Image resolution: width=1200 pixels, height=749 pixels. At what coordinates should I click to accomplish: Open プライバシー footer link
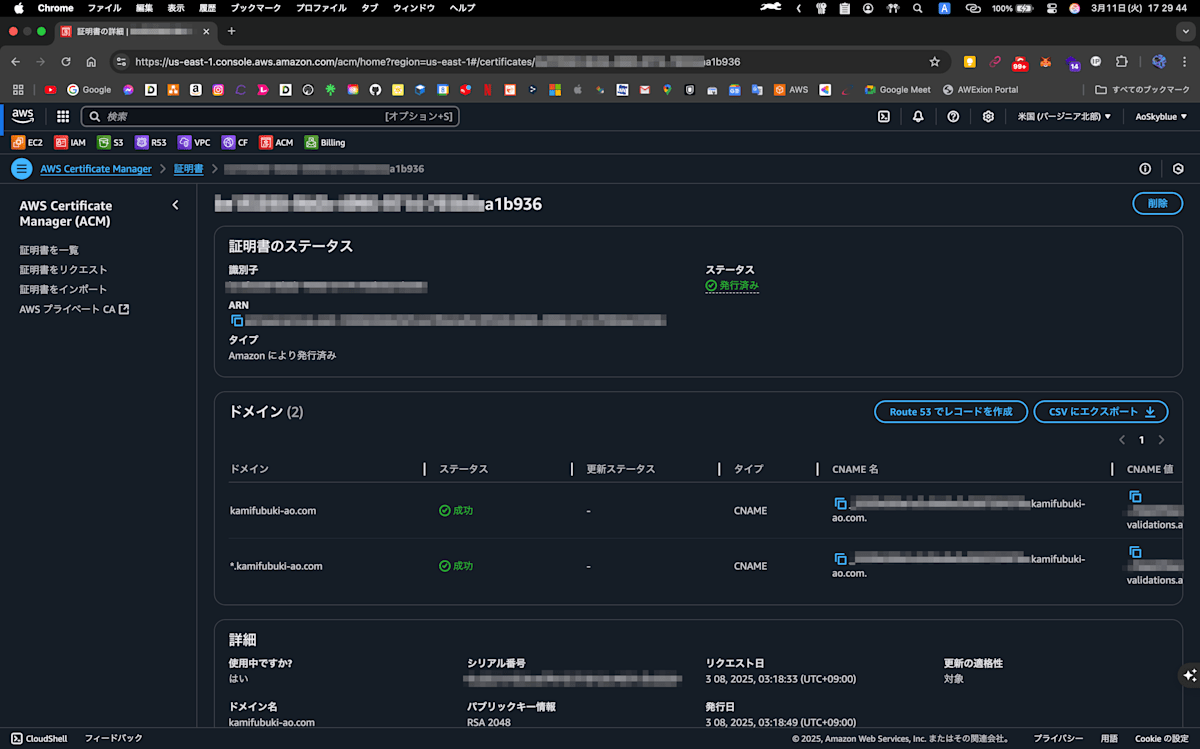click(x=1058, y=738)
